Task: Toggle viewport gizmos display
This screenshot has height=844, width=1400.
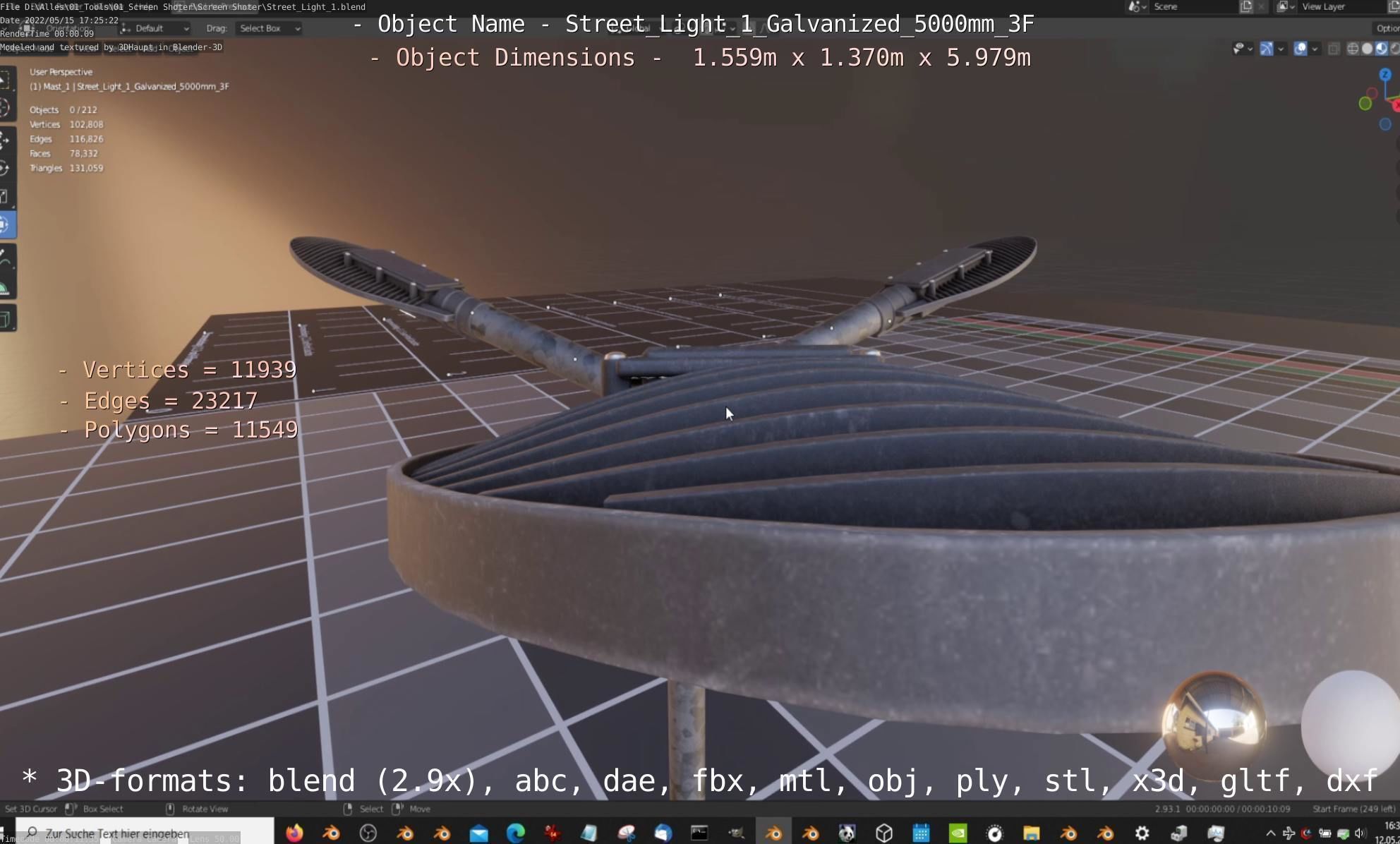Action: pos(1267,49)
